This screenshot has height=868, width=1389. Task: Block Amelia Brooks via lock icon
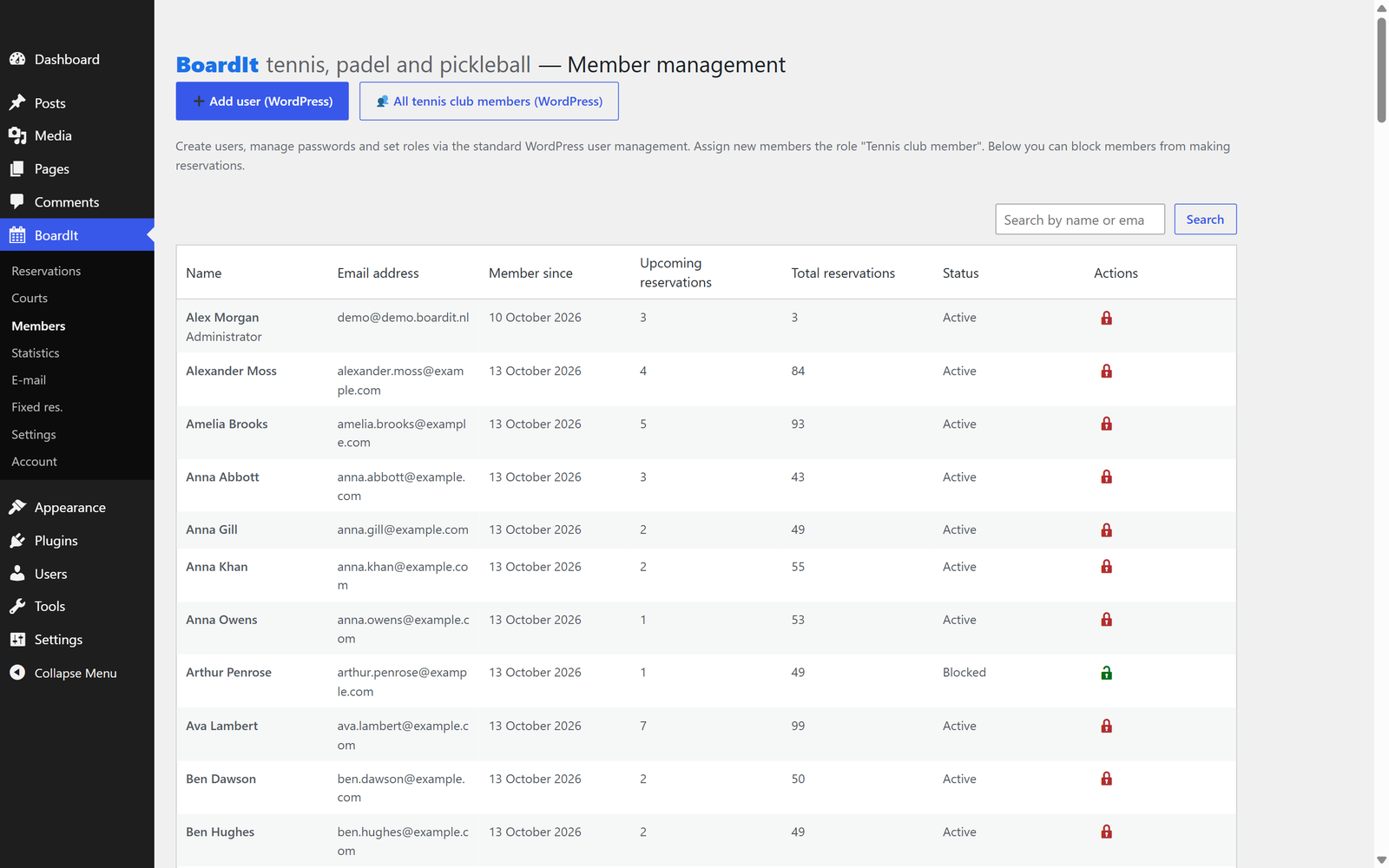pyautogui.click(x=1106, y=424)
